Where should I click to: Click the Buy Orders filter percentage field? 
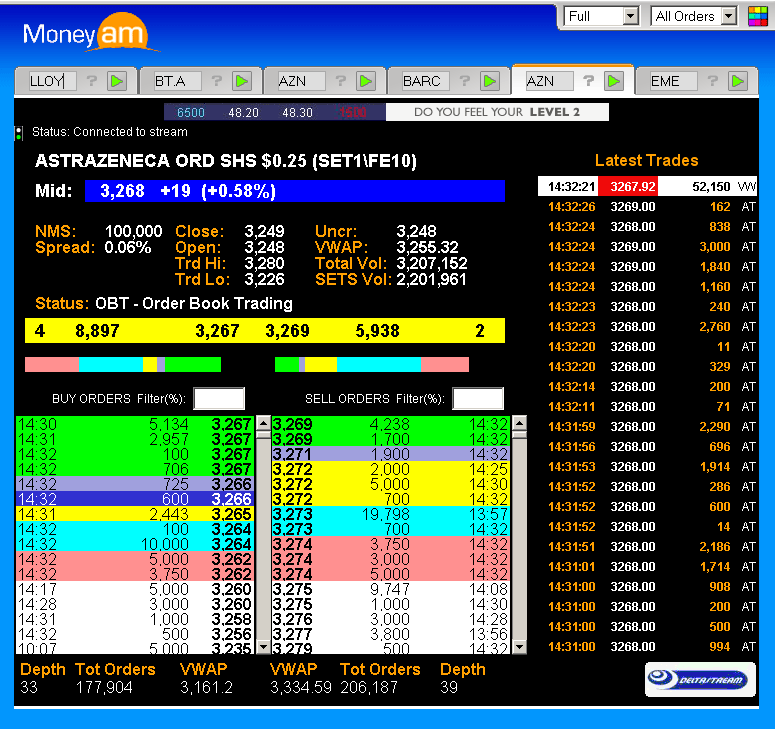pos(219,399)
